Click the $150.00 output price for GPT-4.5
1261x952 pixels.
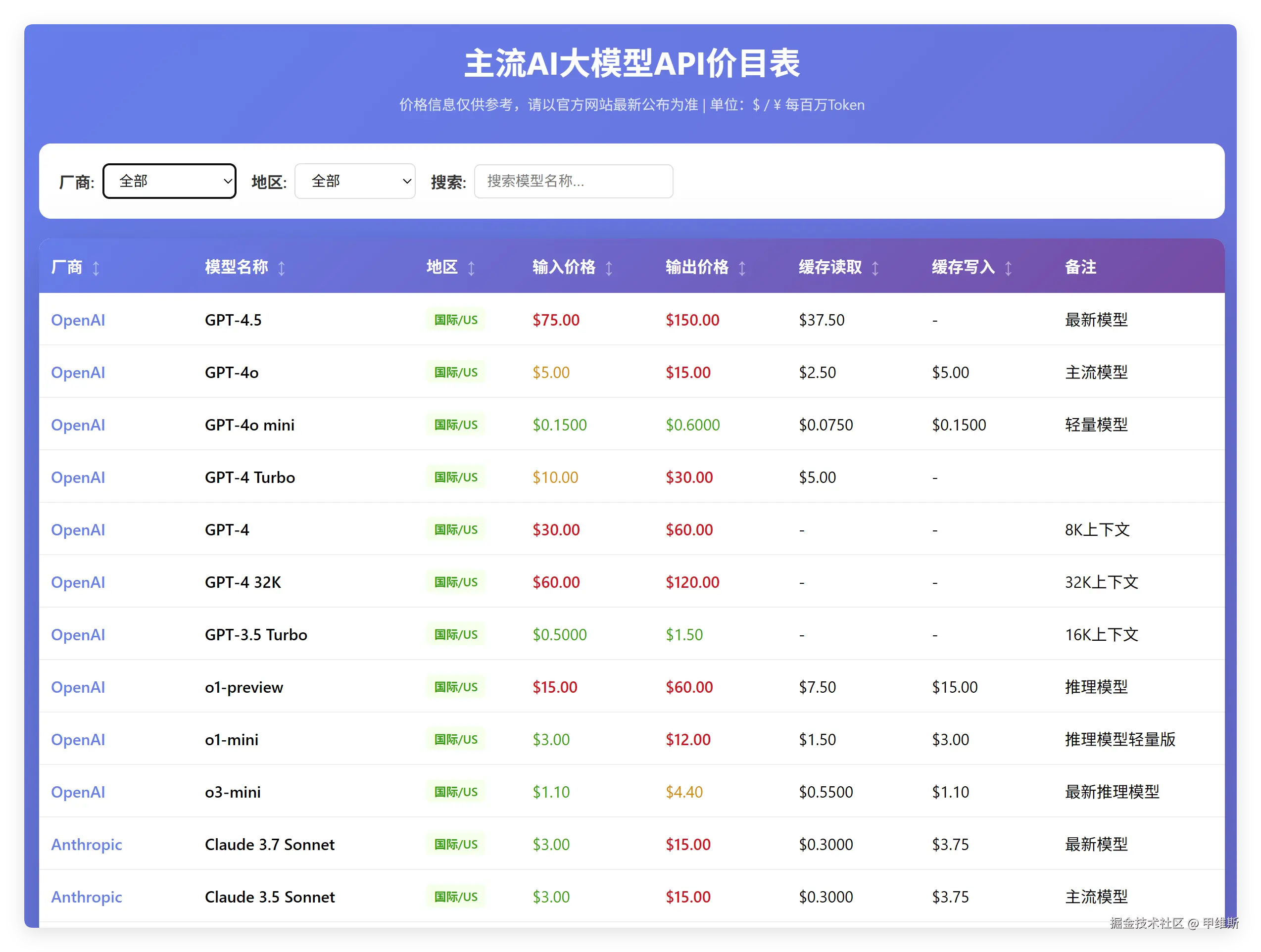click(692, 320)
